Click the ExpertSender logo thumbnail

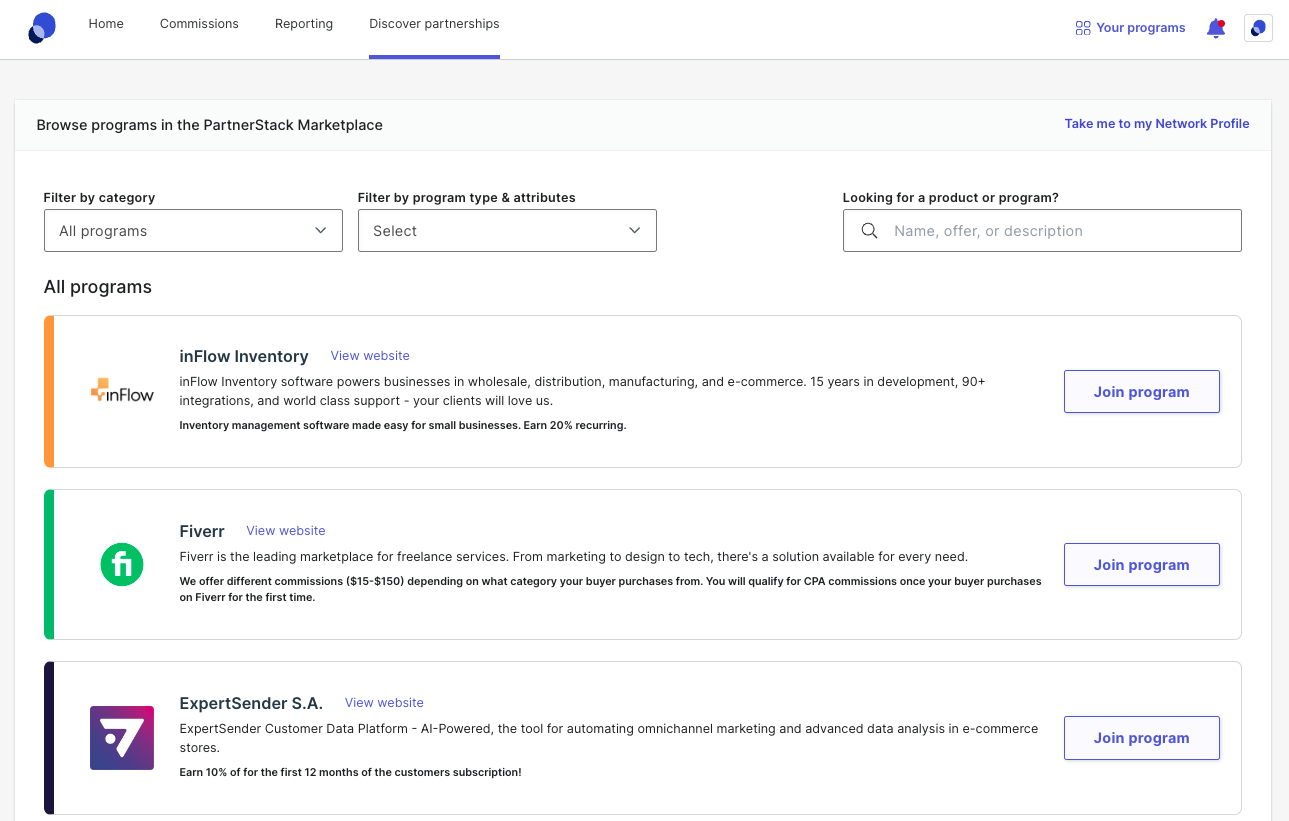(x=122, y=738)
